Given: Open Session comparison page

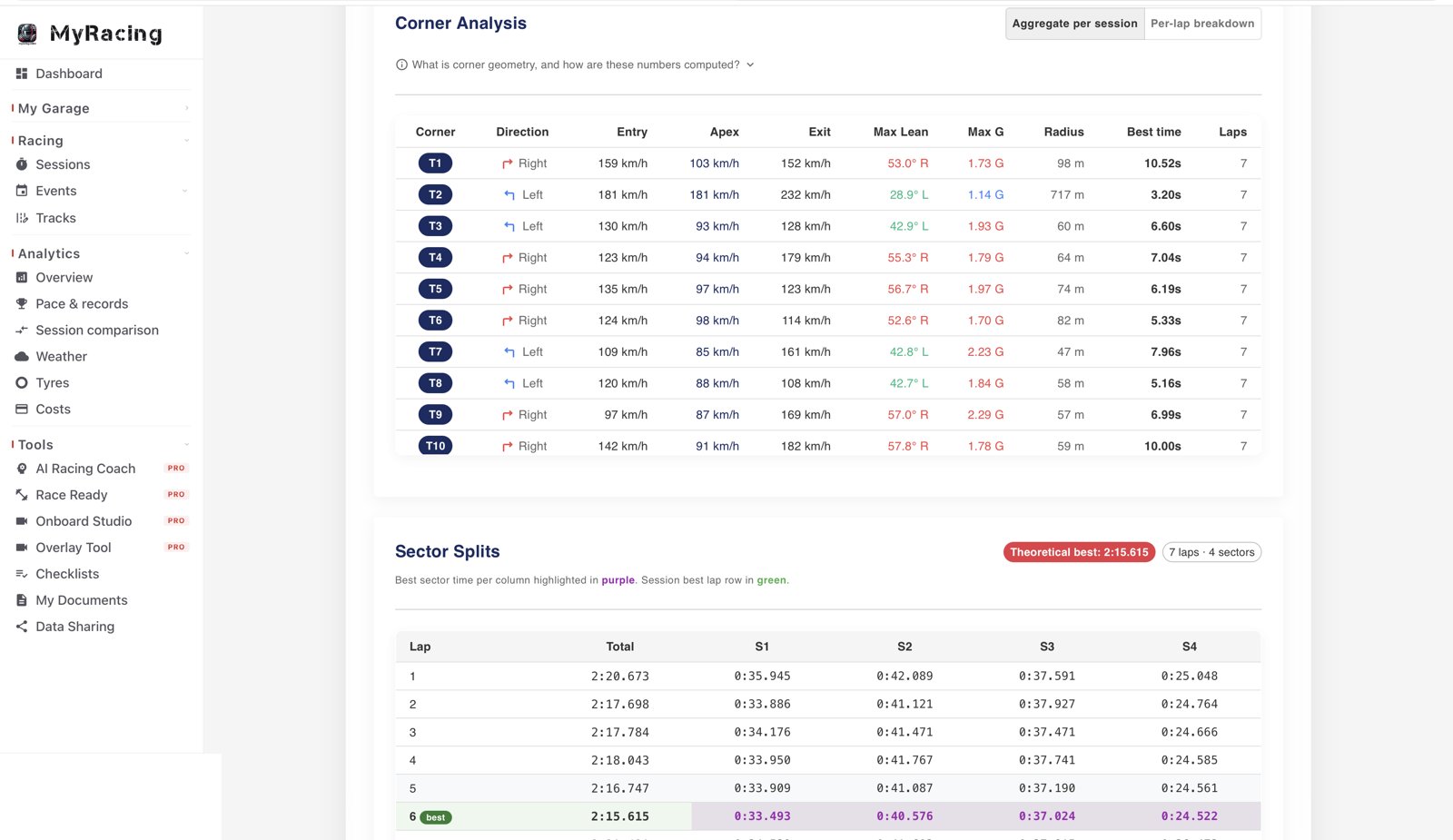Looking at the screenshot, I should click(97, 331).
